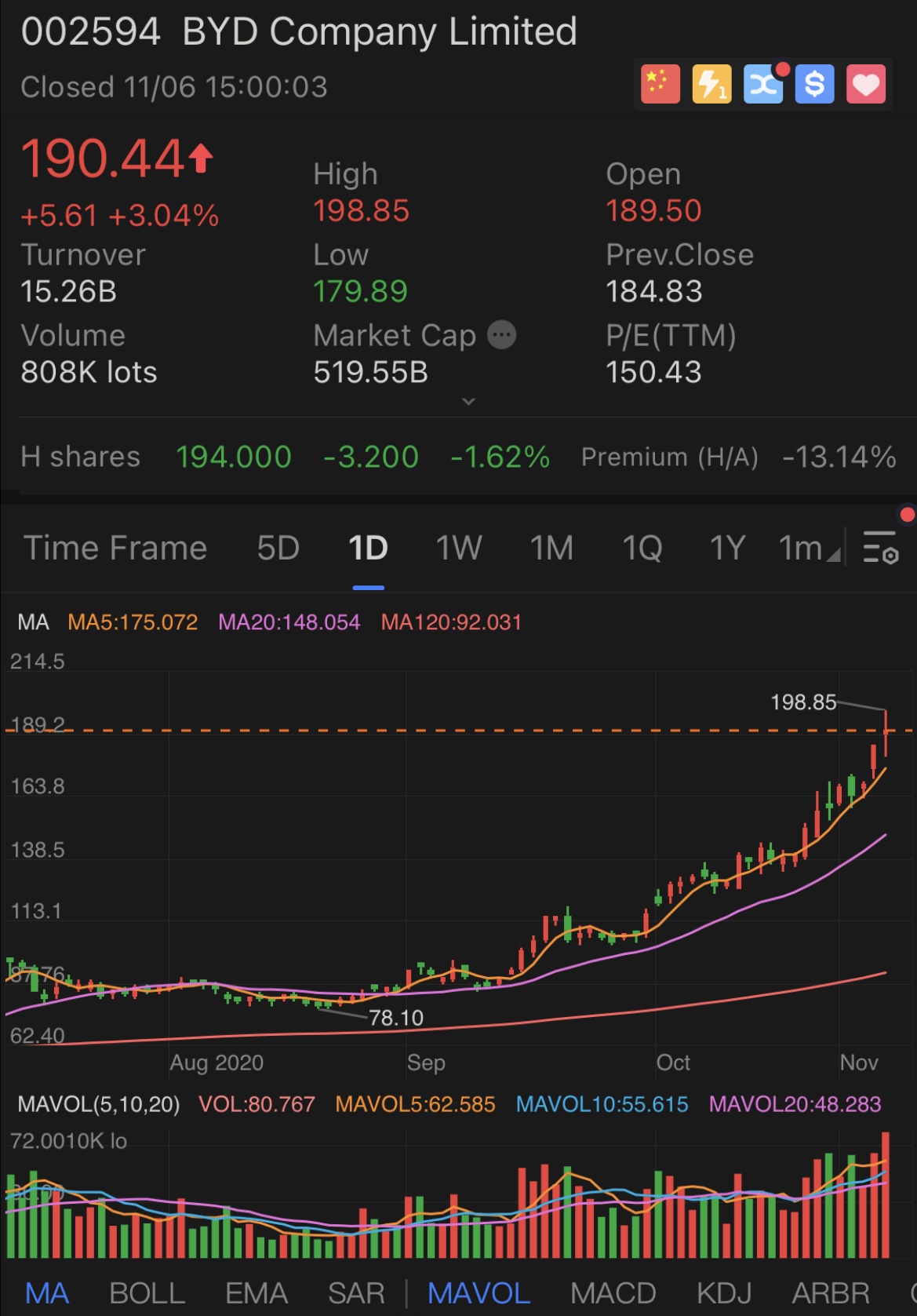This screenshot has height=1316, width=917.
Task: Switch to the 5D time frame
Action: click(x=278, y=548)
